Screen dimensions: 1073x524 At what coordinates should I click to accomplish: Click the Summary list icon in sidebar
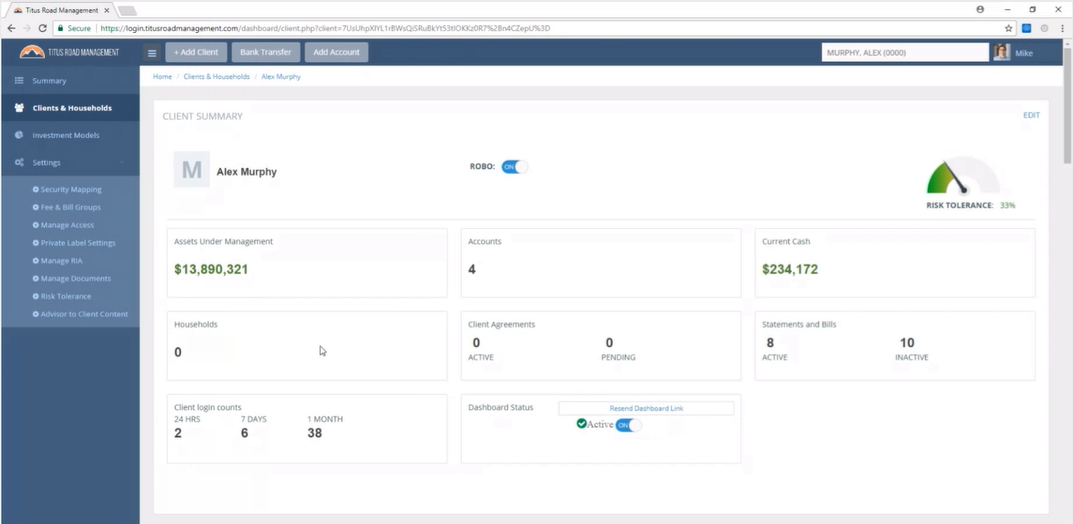19,81
